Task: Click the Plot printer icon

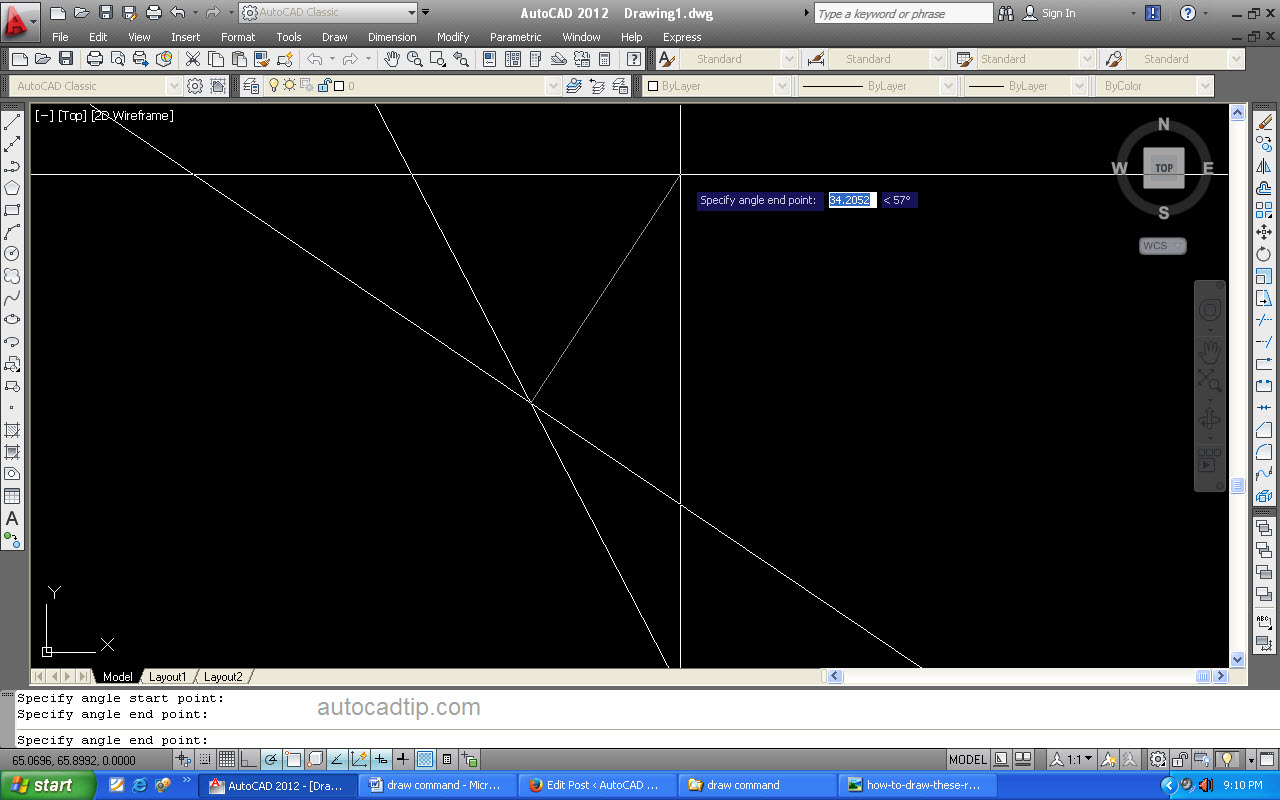Action: tap(95, 59)
